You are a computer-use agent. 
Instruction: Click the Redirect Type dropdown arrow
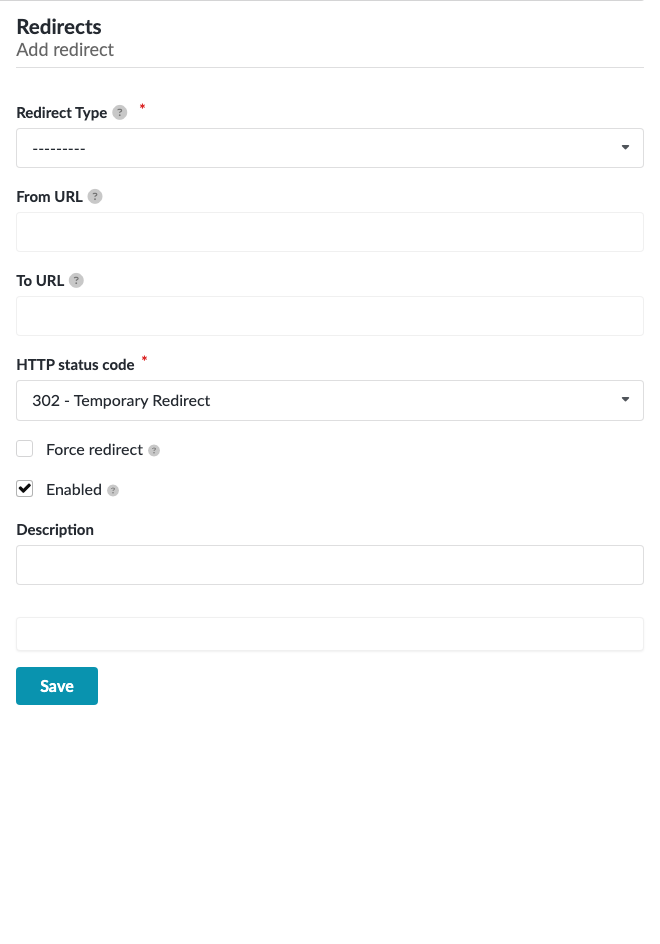(x=626, y=147)
